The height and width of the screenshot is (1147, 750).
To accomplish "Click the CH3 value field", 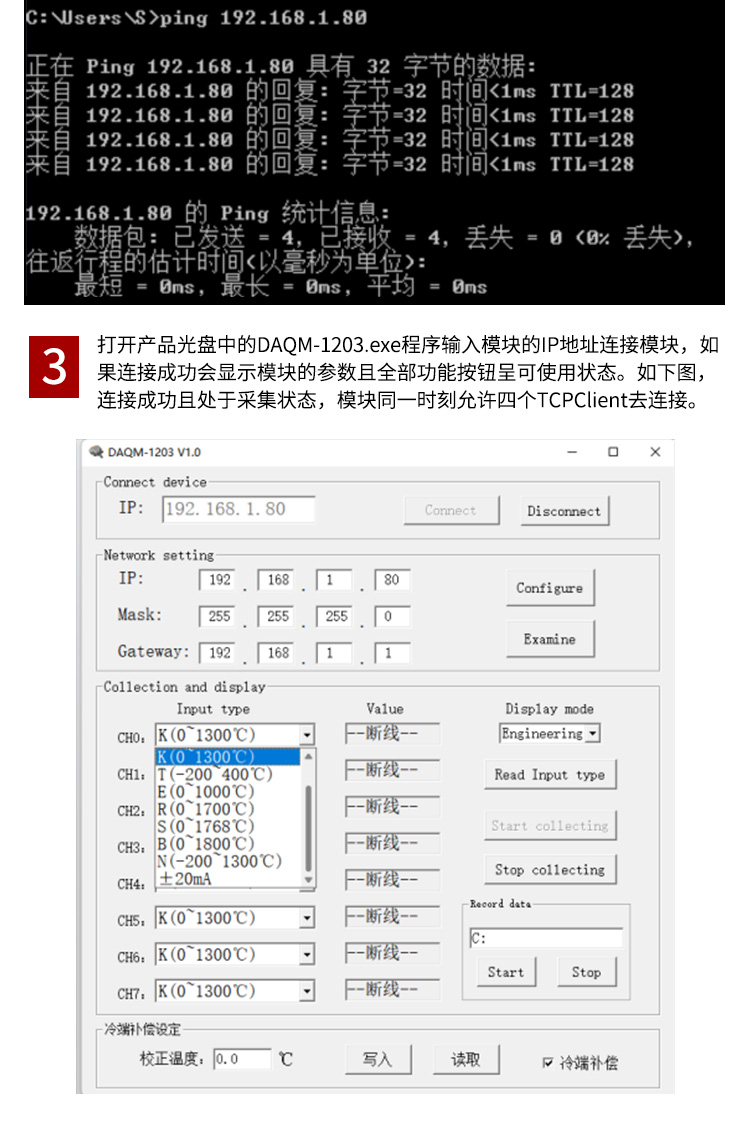I will [x=392, y=843].
